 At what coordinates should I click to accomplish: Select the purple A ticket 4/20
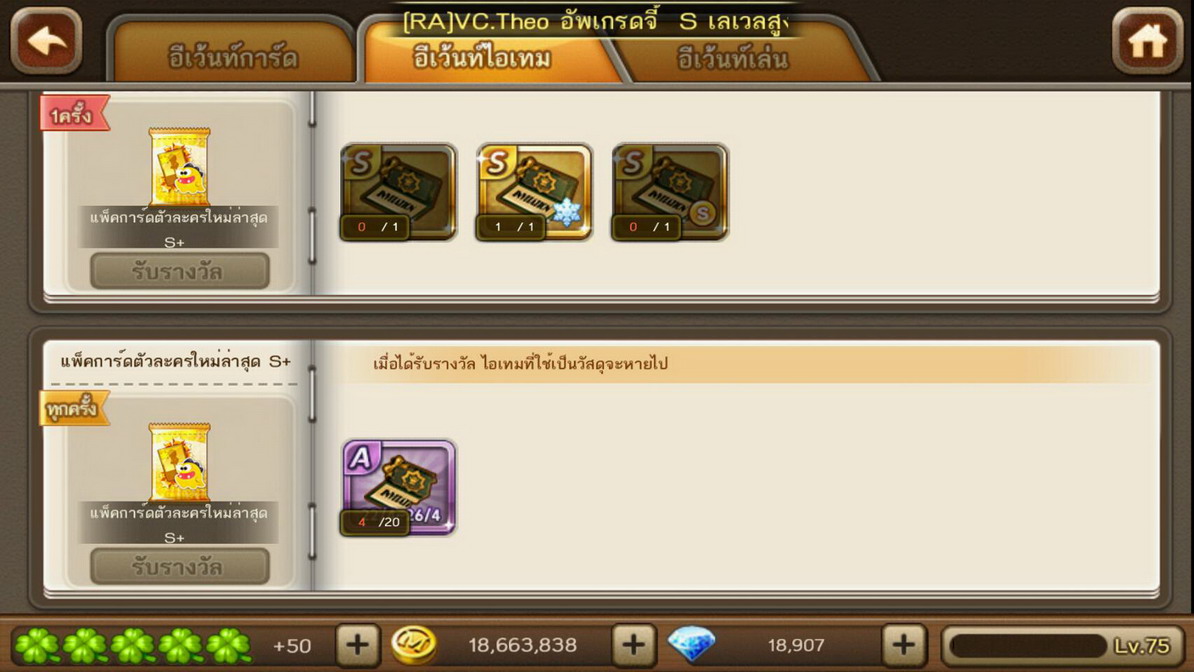[398, 488]
